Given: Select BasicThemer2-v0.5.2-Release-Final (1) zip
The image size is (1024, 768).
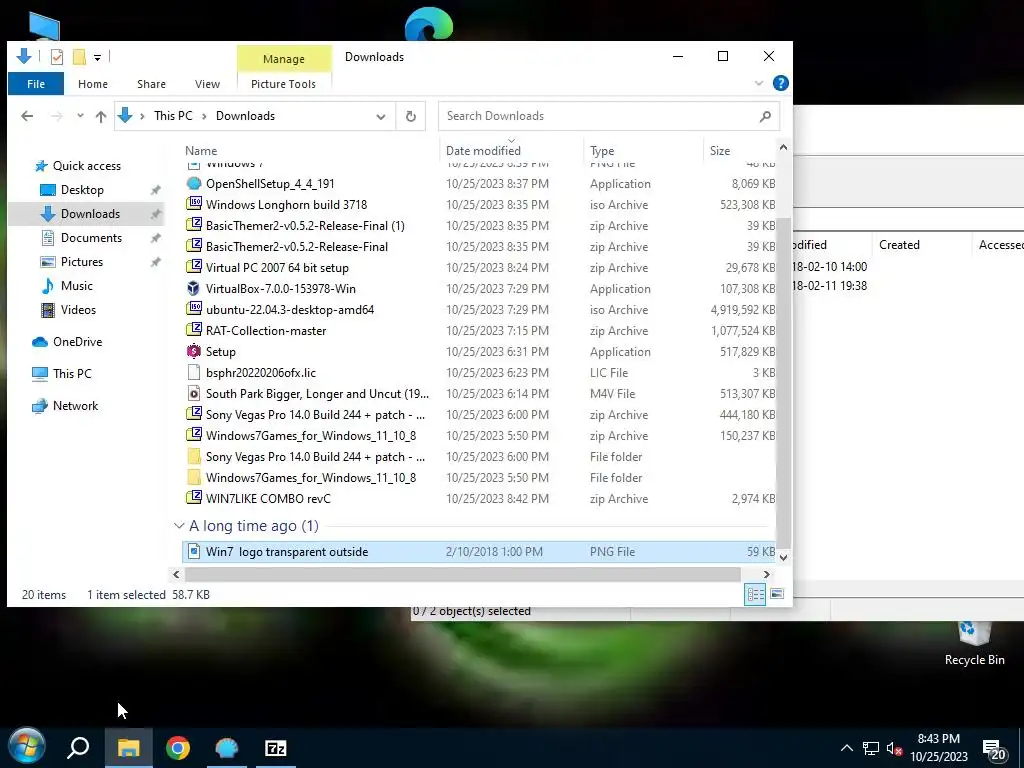Looking at the screenshot, I should [x=479, y=226].
